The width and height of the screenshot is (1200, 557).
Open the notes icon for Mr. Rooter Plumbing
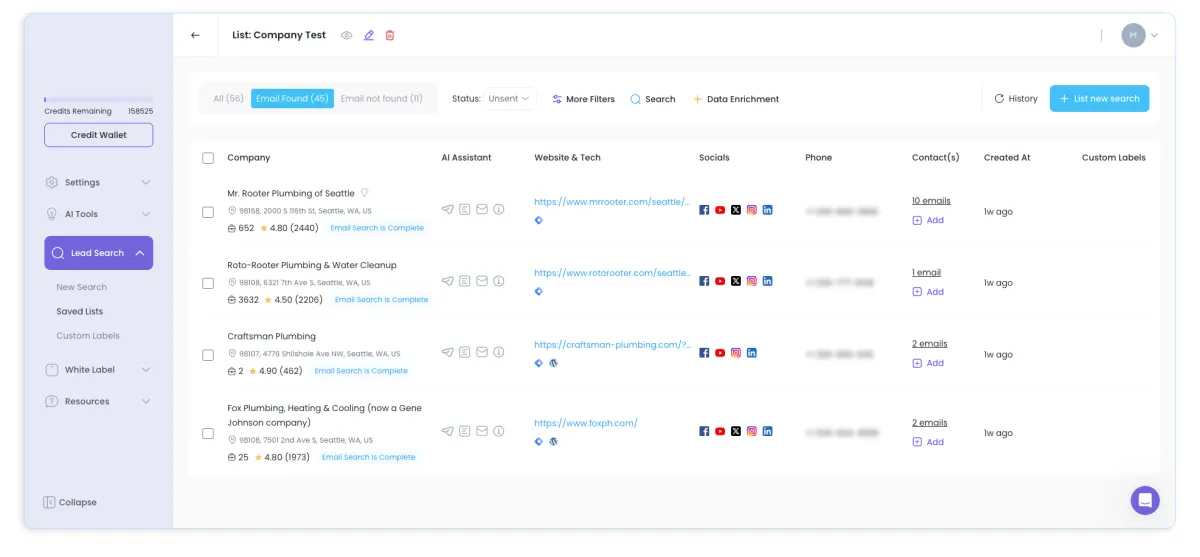pyautogui.click(x=465, y=210)
